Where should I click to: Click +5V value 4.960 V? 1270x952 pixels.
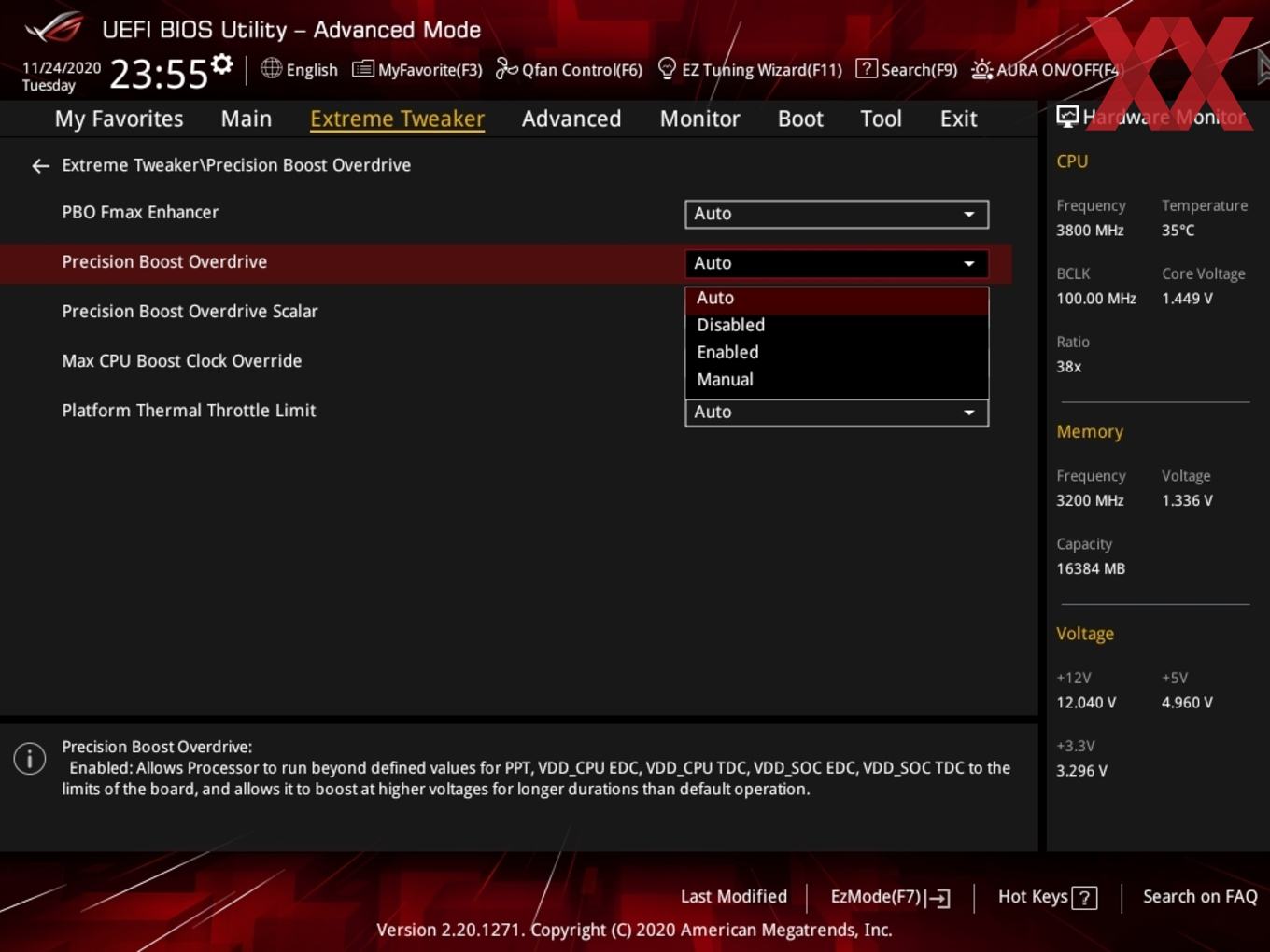point(1187,703)
